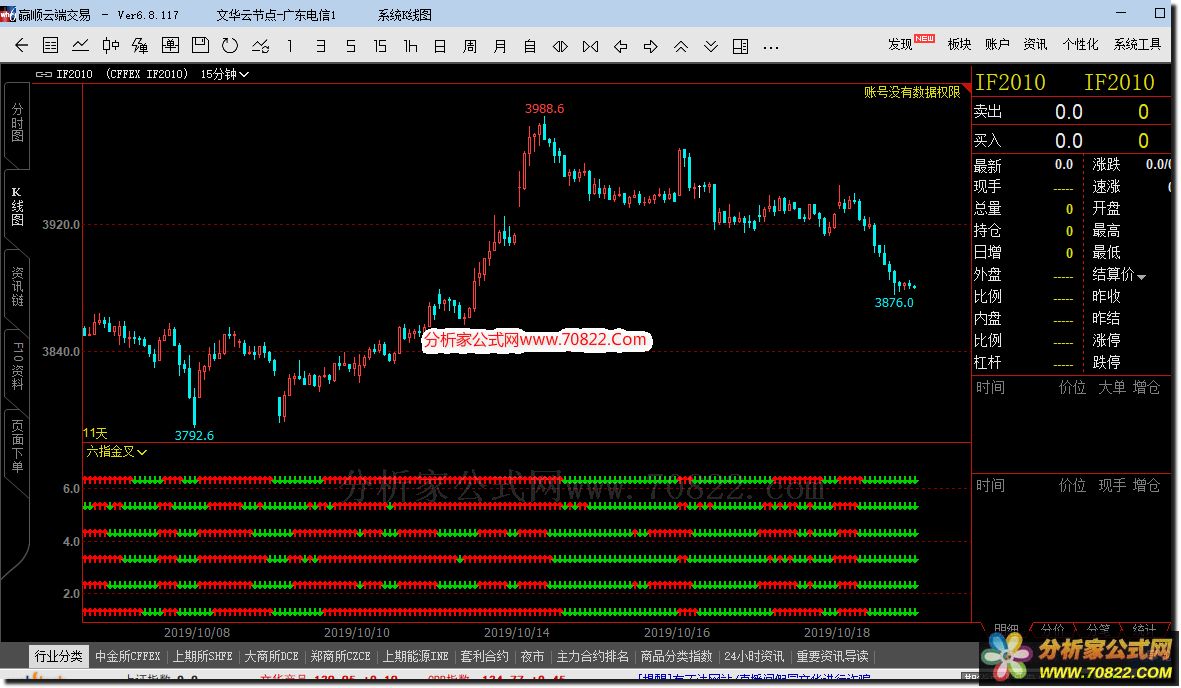Image resolution: width=1181 pixels, height=688 pixels.
Task: Select the 1h hourly period
Action: click(x=410, y=46)
